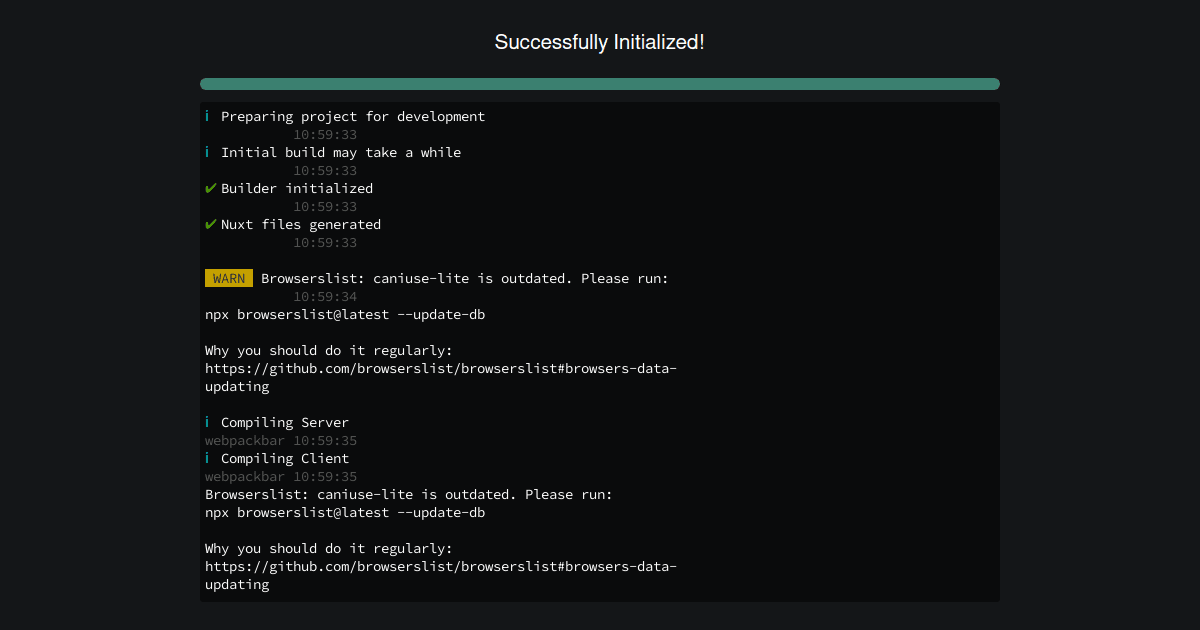Screen dimensions: 1200x630
Task: Select the 'npx browserslist@latest --update-db' command text
Action: (x=344, y=314)
